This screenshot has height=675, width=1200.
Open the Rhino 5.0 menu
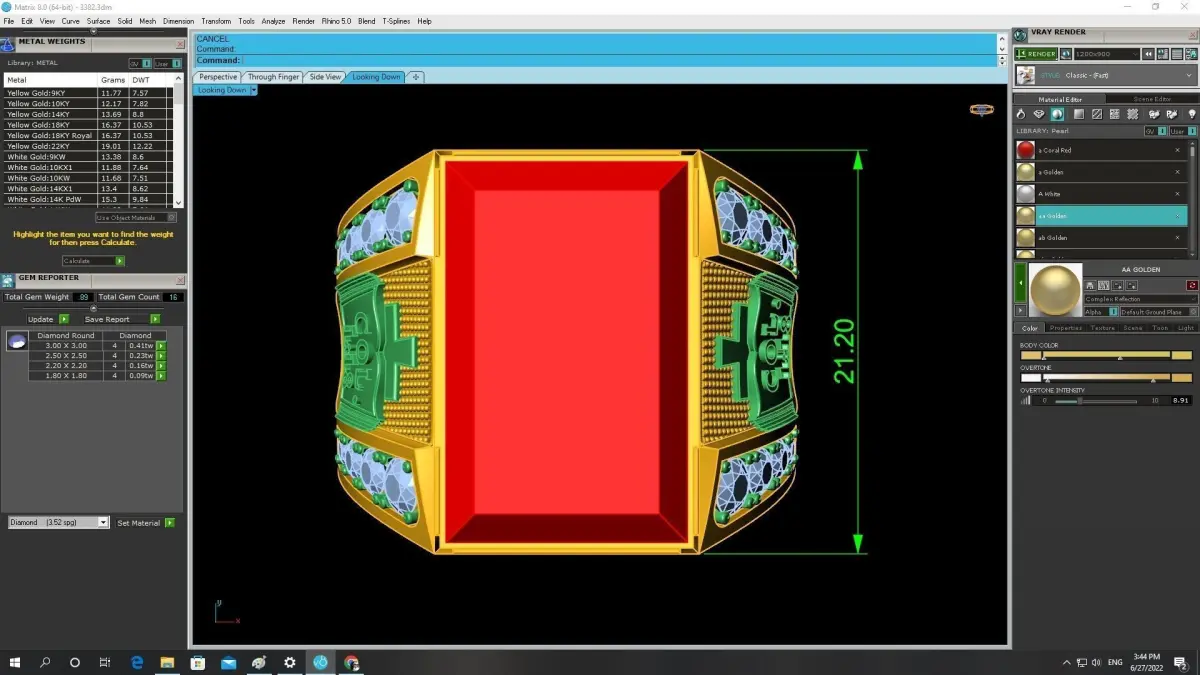[337, 21]
